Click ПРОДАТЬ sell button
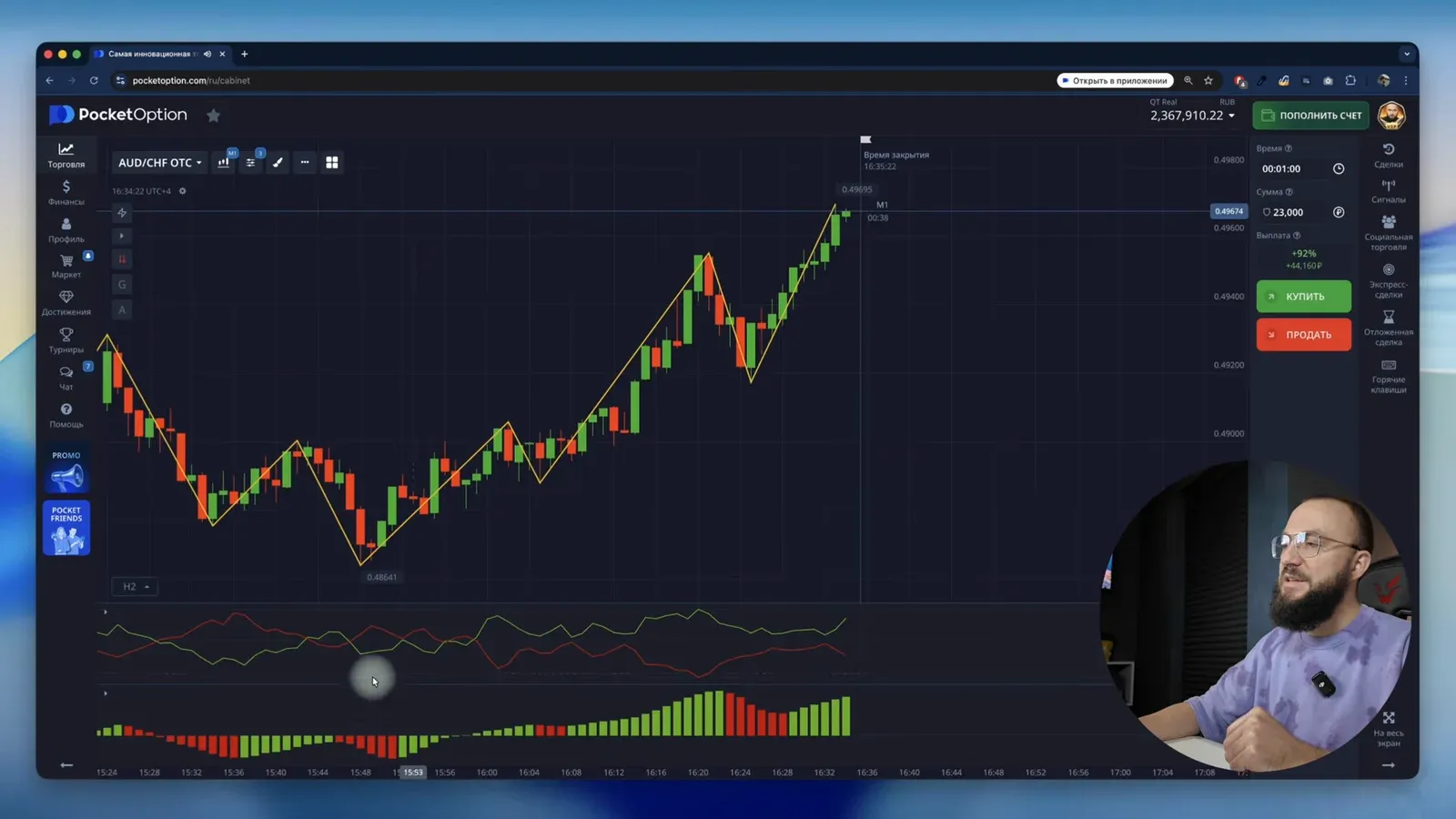This screenshot has width=1456, height=819. pyautogui.click(x=1303, y=335)
